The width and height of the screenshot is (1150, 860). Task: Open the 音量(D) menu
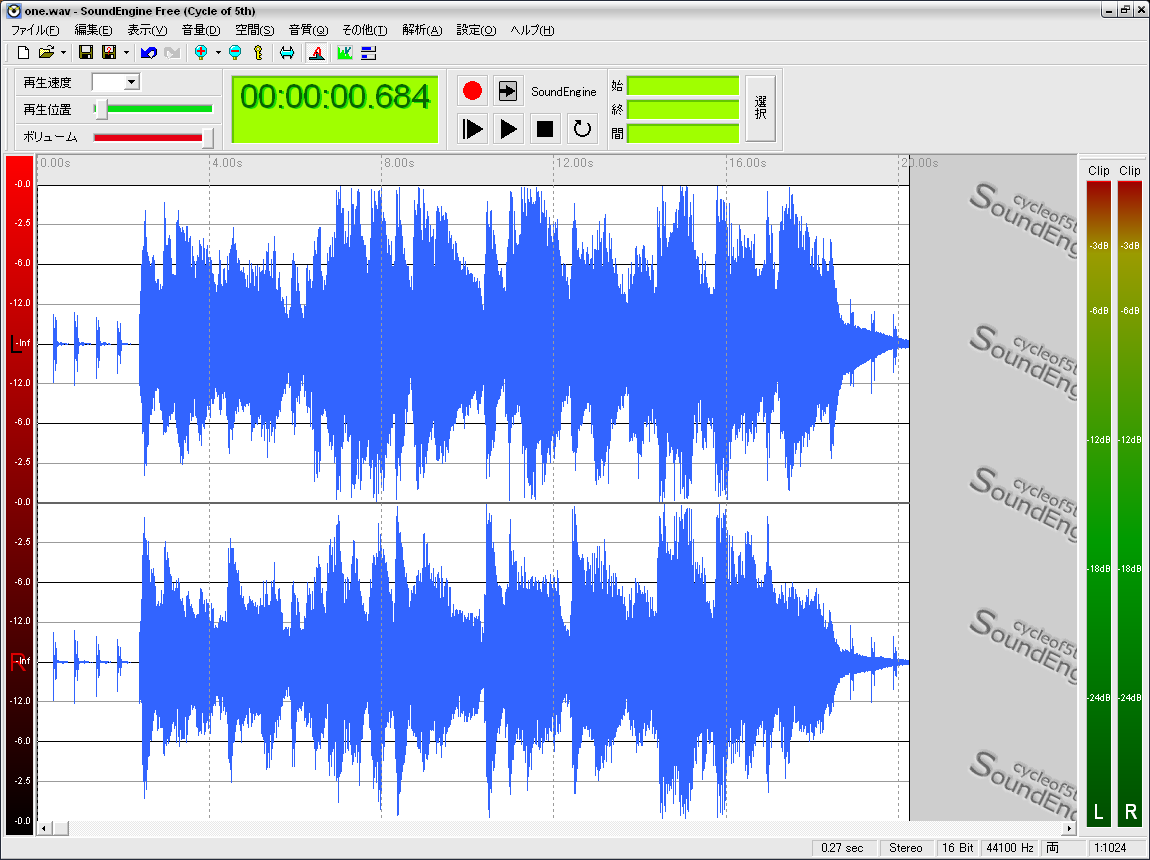[200, 30]
